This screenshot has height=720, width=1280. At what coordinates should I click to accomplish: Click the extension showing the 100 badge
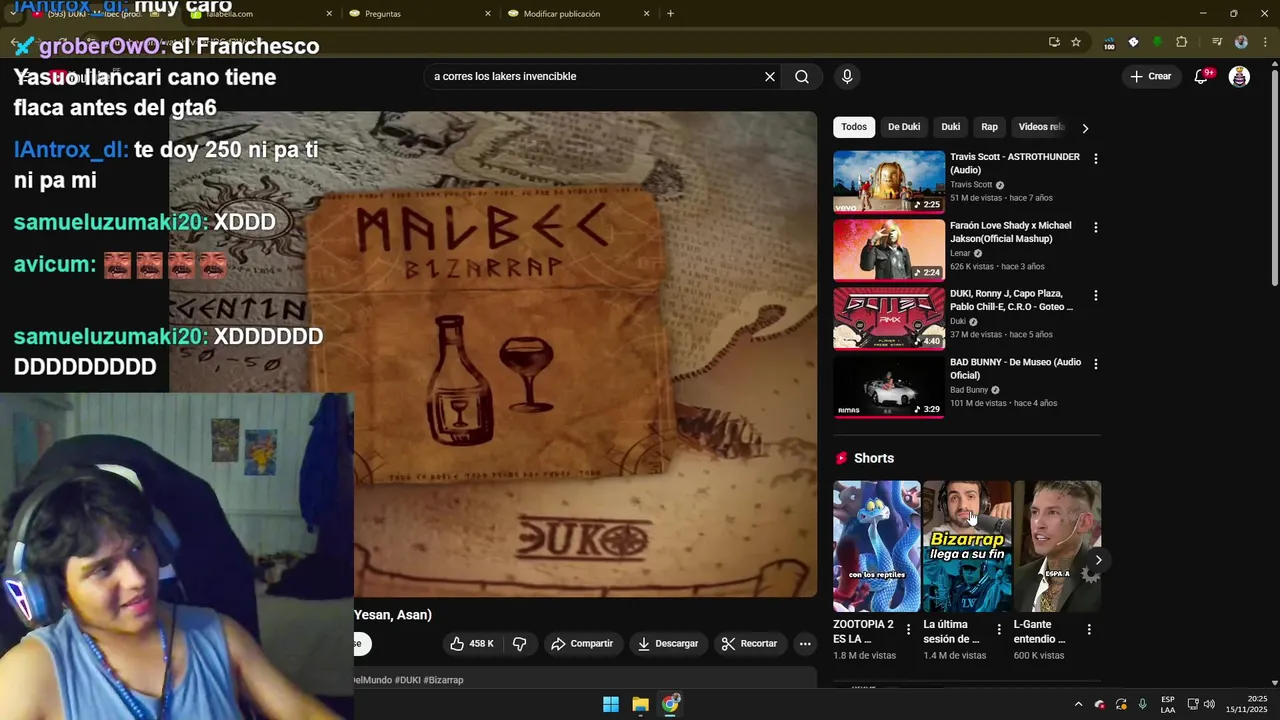pyautogui.click(x=1109, y=43)
